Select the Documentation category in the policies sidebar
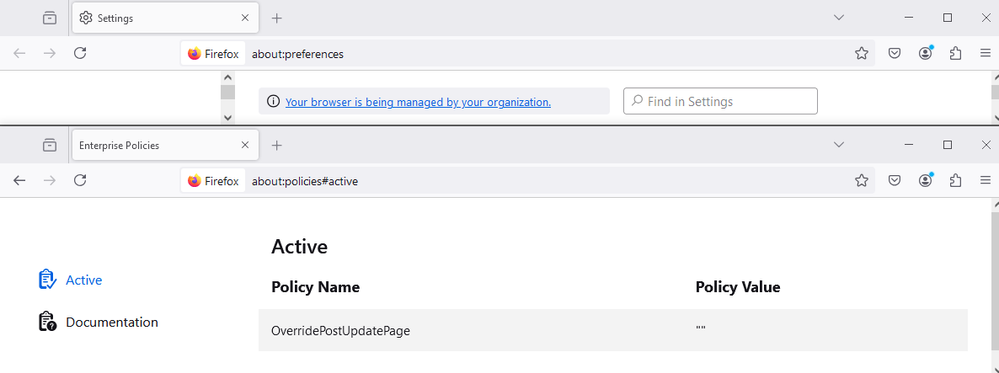 (98, 322)
